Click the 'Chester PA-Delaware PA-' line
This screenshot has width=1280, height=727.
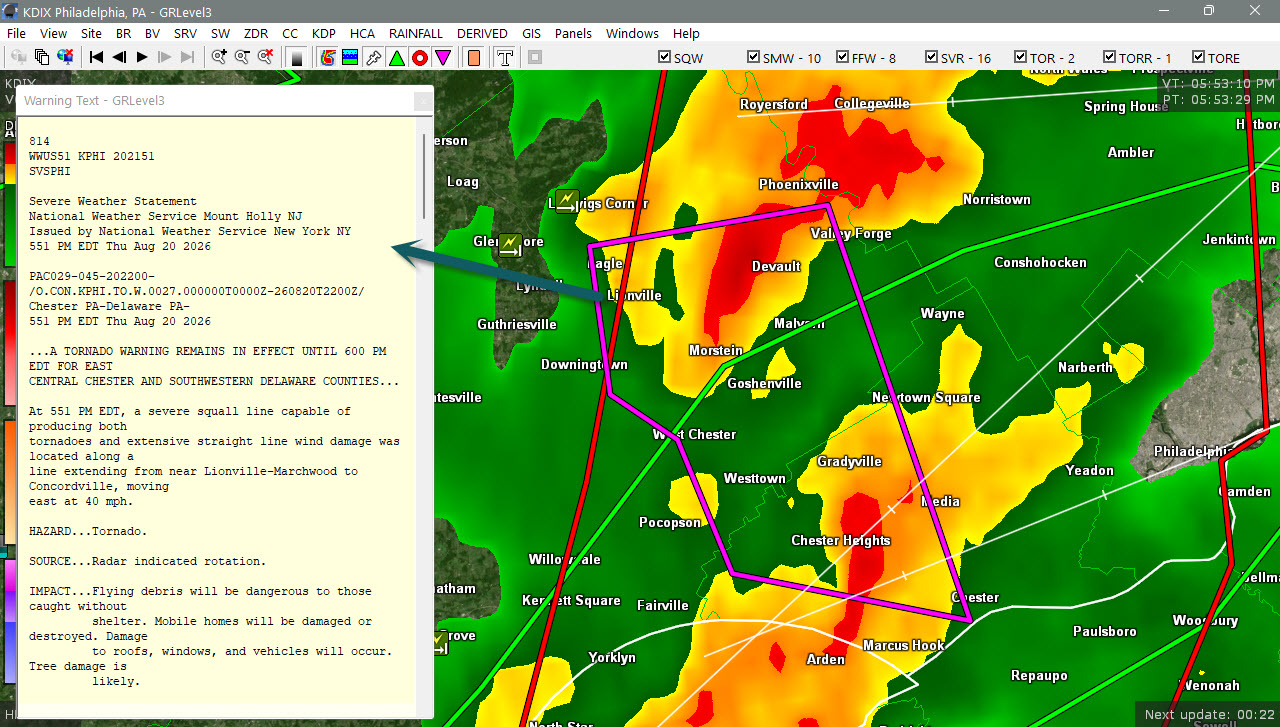pos(109,306)
